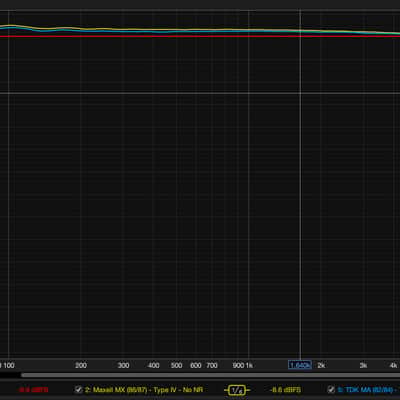Click the 400 frequency axis label

pos(153,365)
